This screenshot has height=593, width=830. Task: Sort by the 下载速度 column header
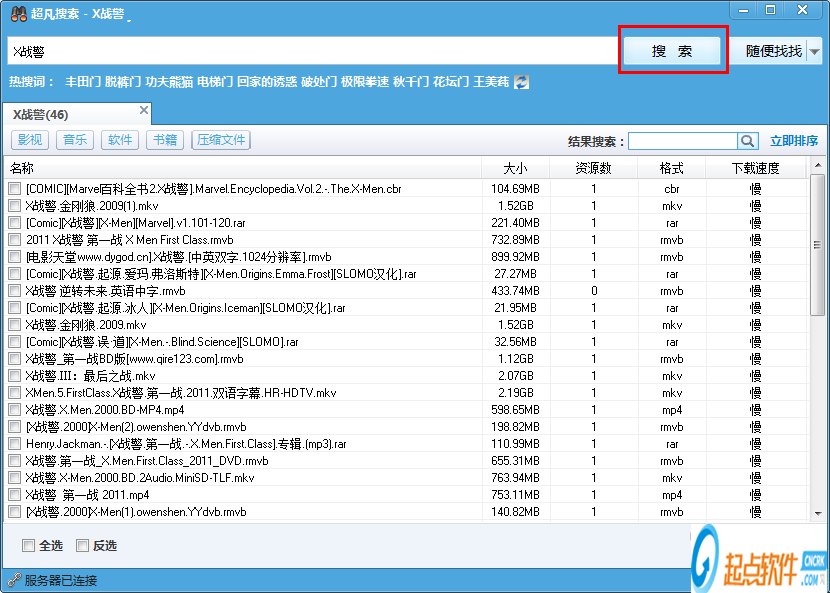pyautogui.click(x=755, y=168)
